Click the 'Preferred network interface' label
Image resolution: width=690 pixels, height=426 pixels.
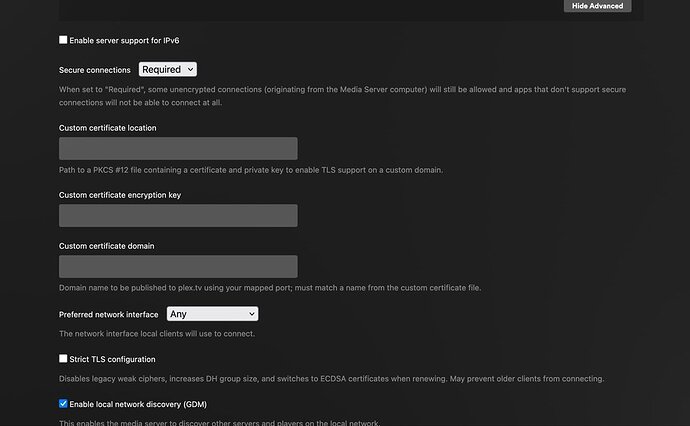(109, 315)
